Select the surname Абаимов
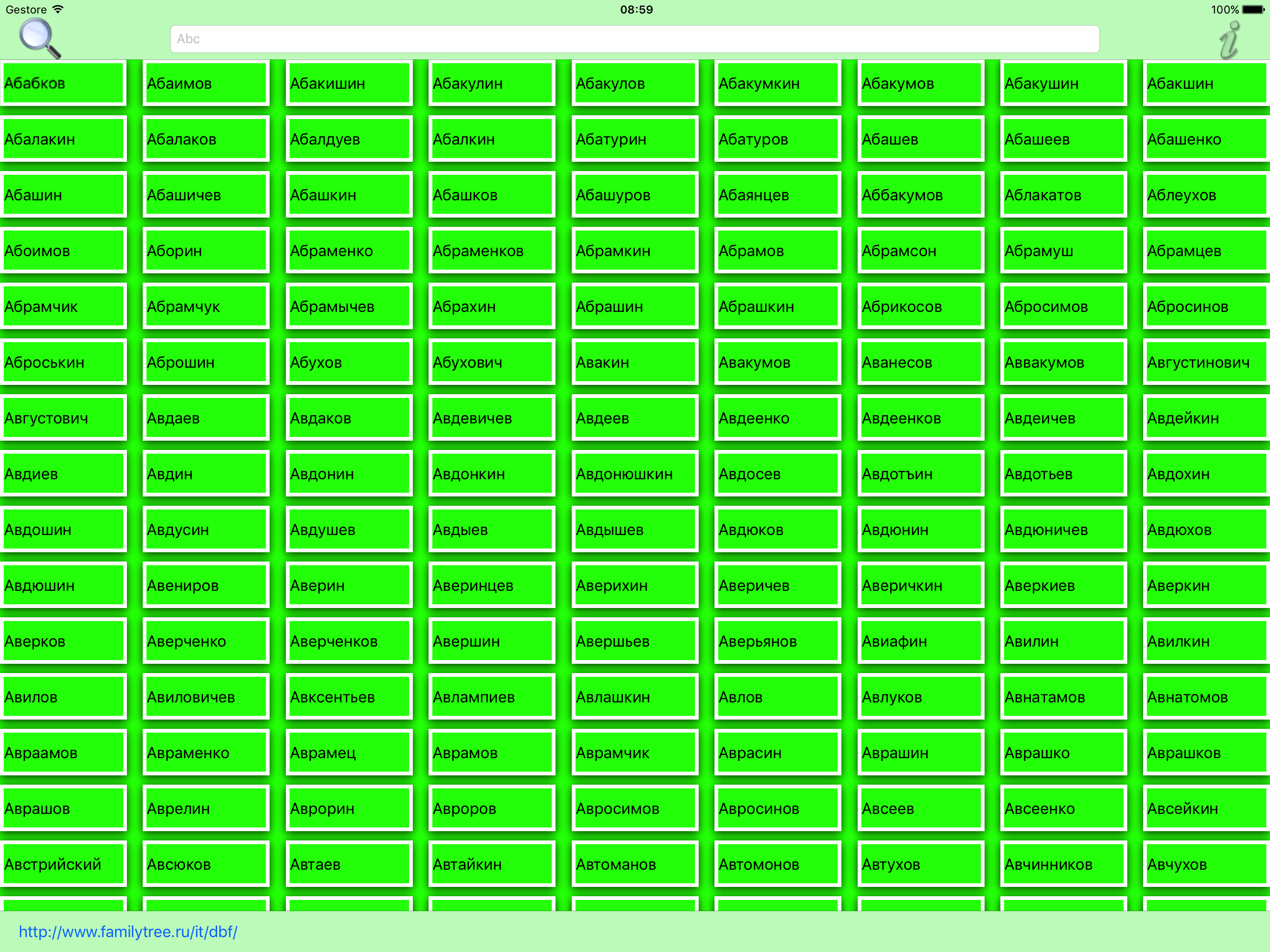The image size is (1270, 952). point(205,83)
